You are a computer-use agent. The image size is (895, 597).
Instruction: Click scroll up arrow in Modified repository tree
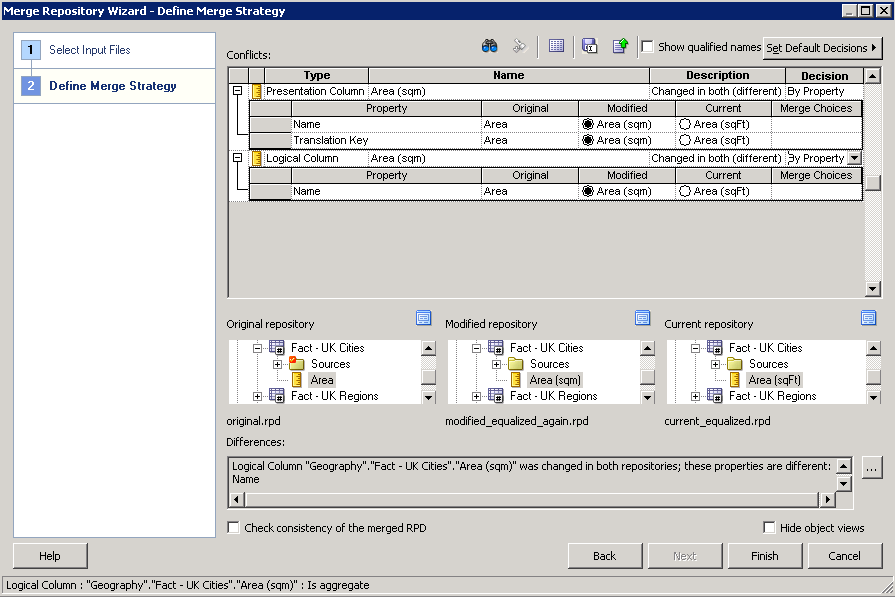coord(647,348)
